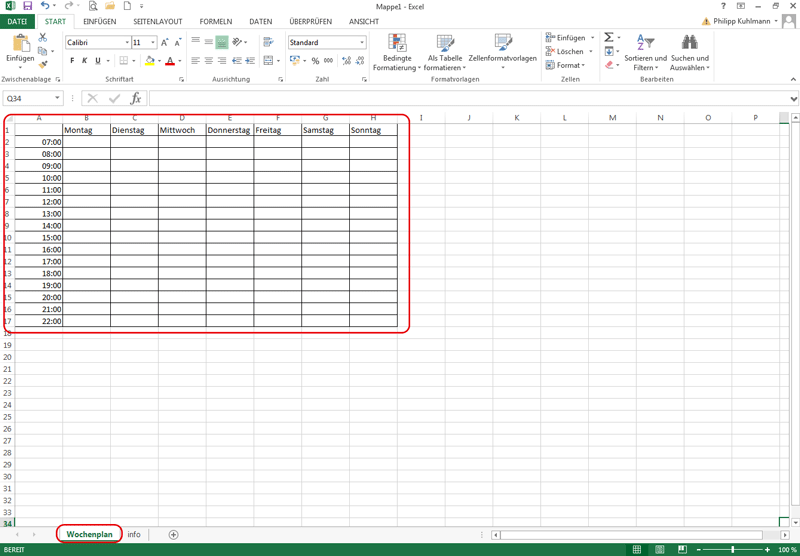
Task: Collapse the ribbon with the chevron
Action: [x=793, y=79]
